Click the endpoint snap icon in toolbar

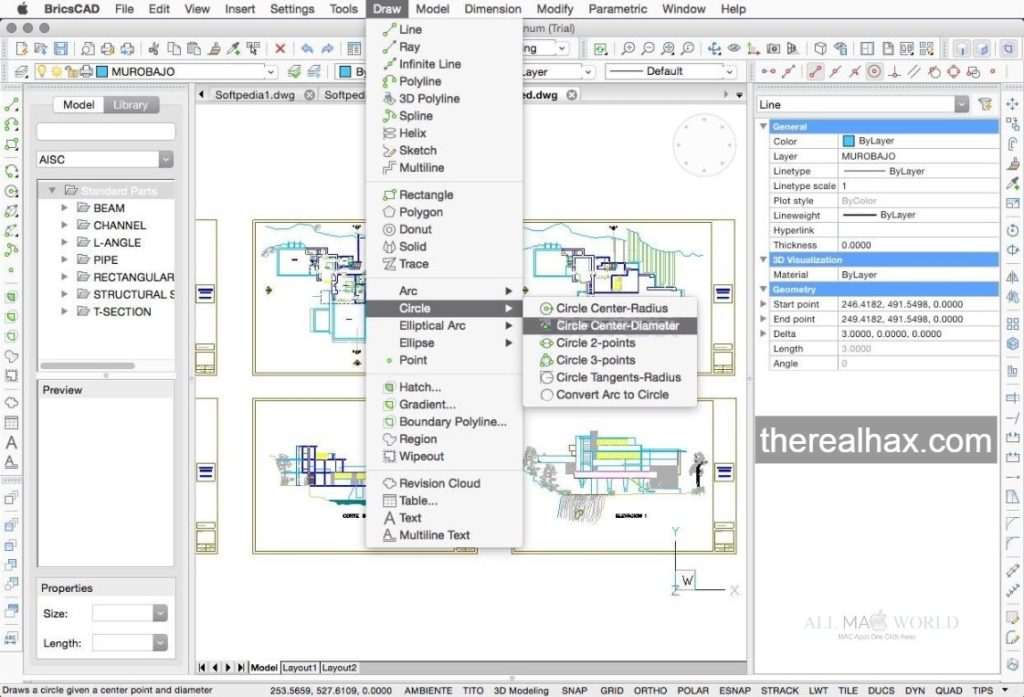pyautogui.click(x=815, y=71)
